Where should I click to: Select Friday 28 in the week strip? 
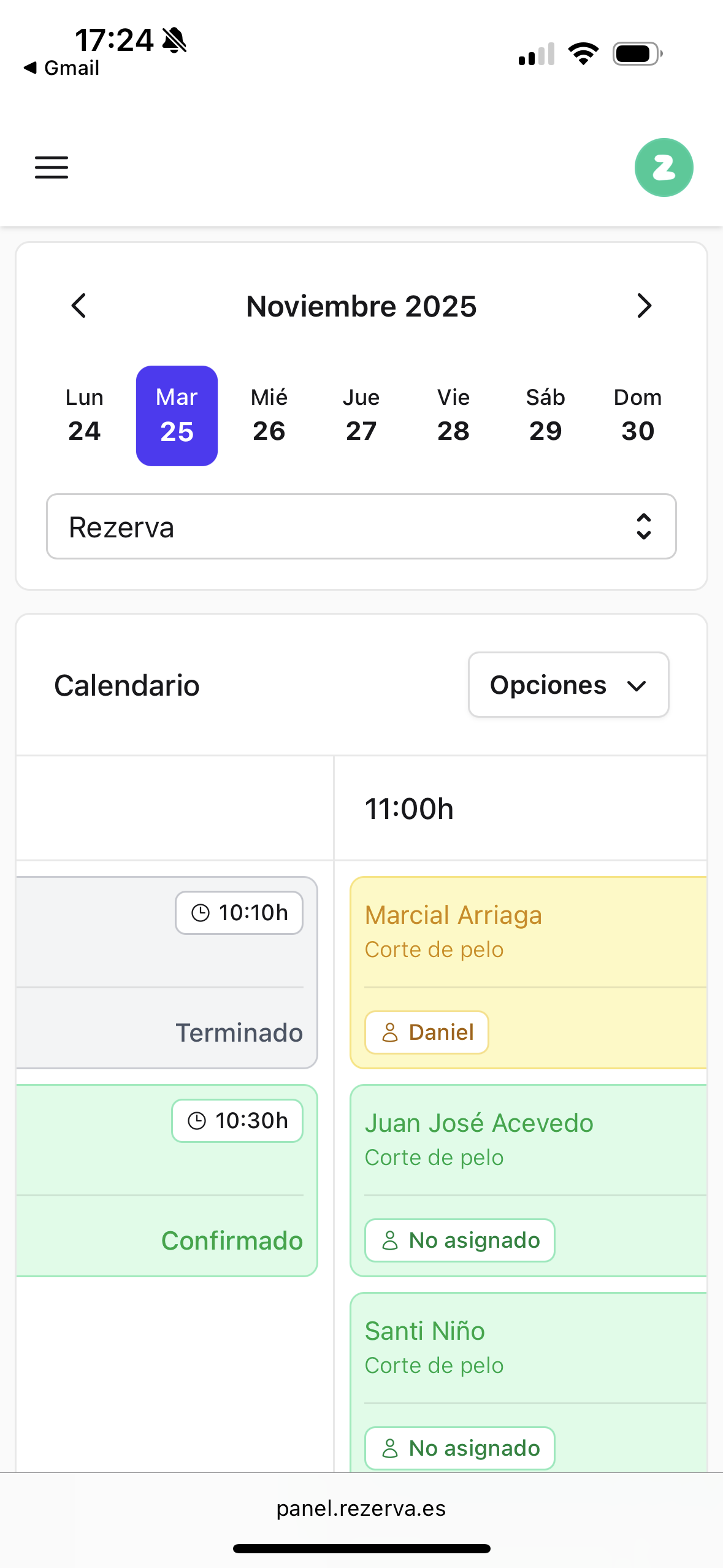tap(453, 415)
